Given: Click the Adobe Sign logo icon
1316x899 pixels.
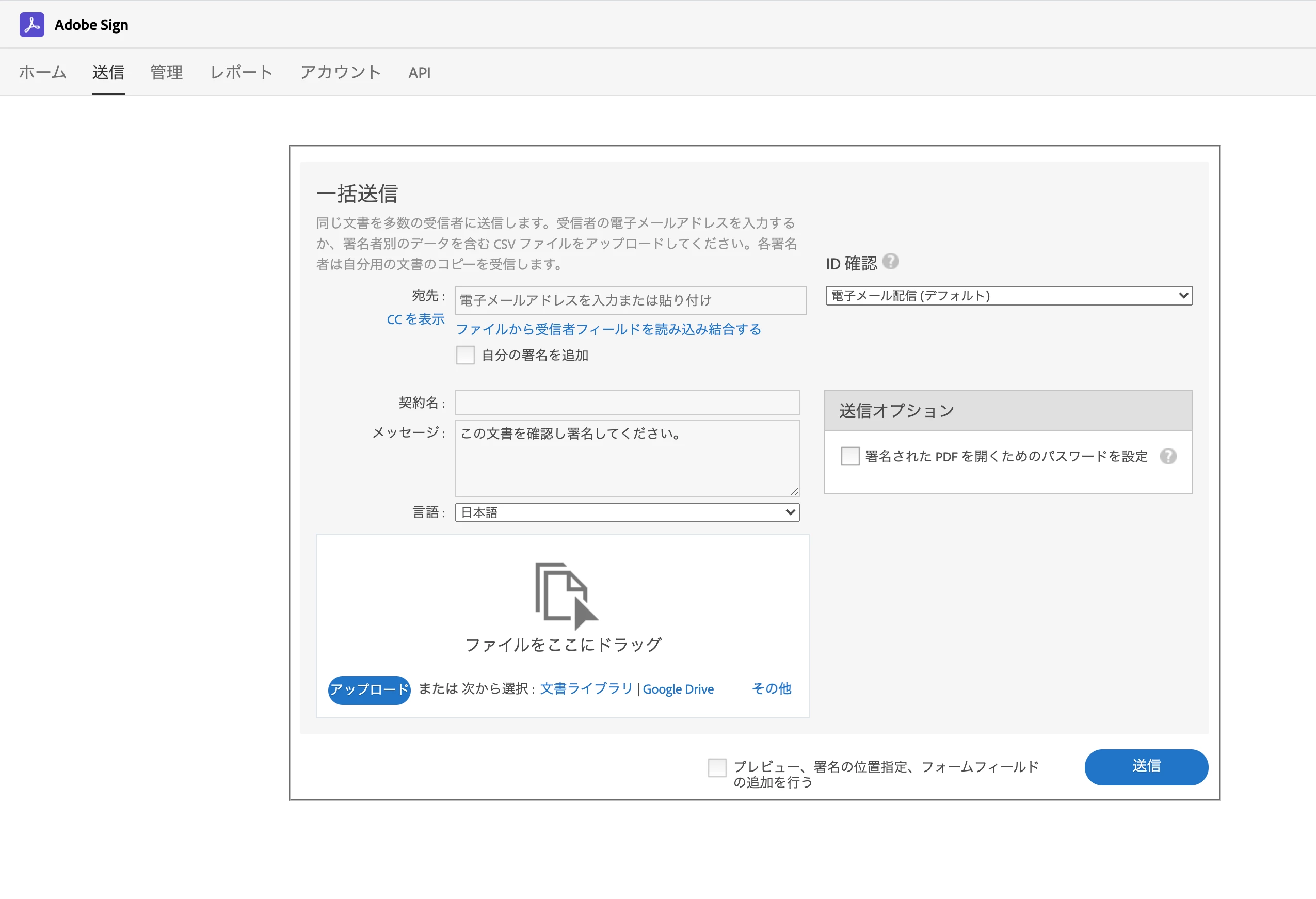Looking at the screenshot, I should (x=31, y=25).
